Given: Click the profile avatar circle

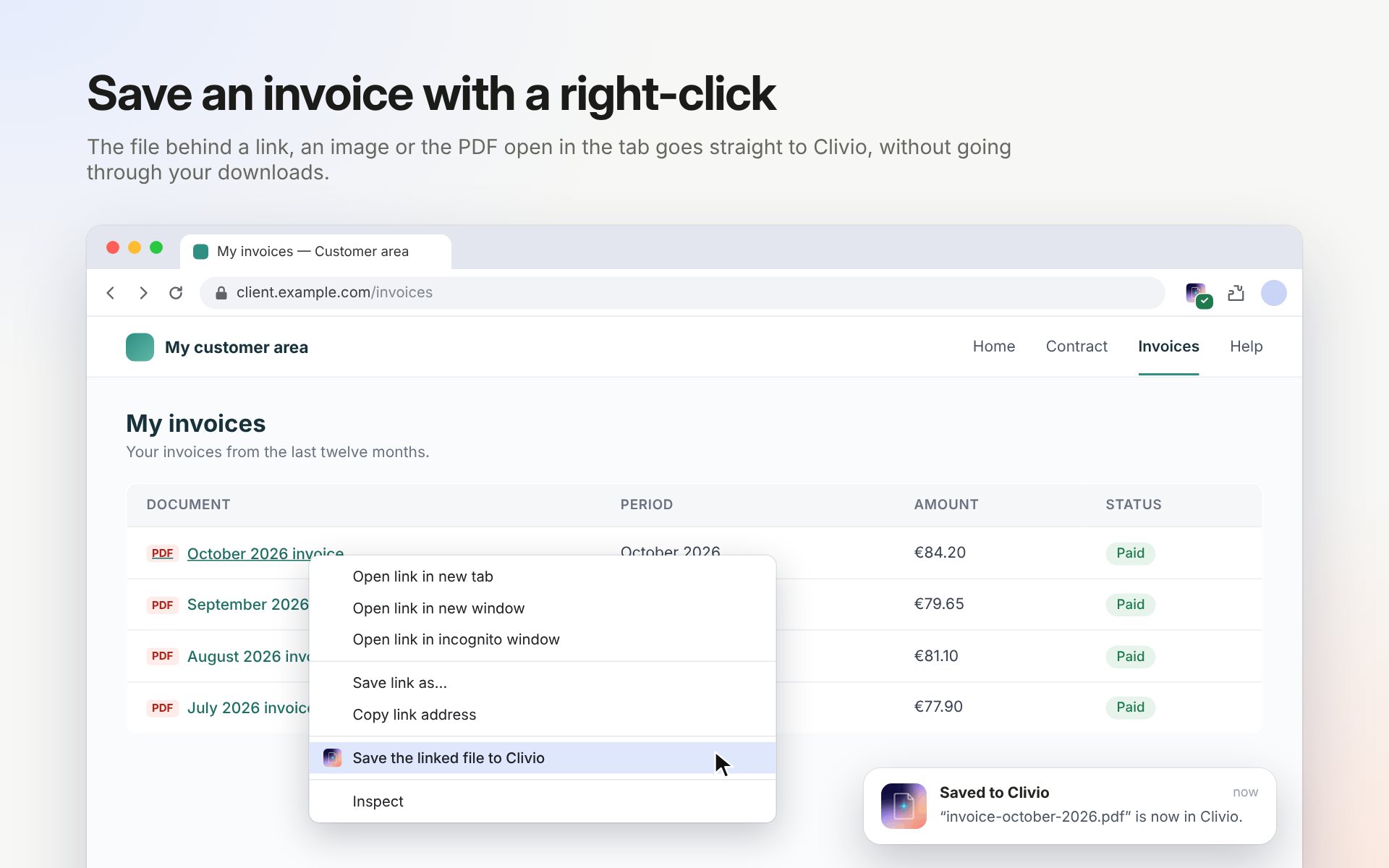Looking at the screenshot, I should click(x=1273, y=293).
